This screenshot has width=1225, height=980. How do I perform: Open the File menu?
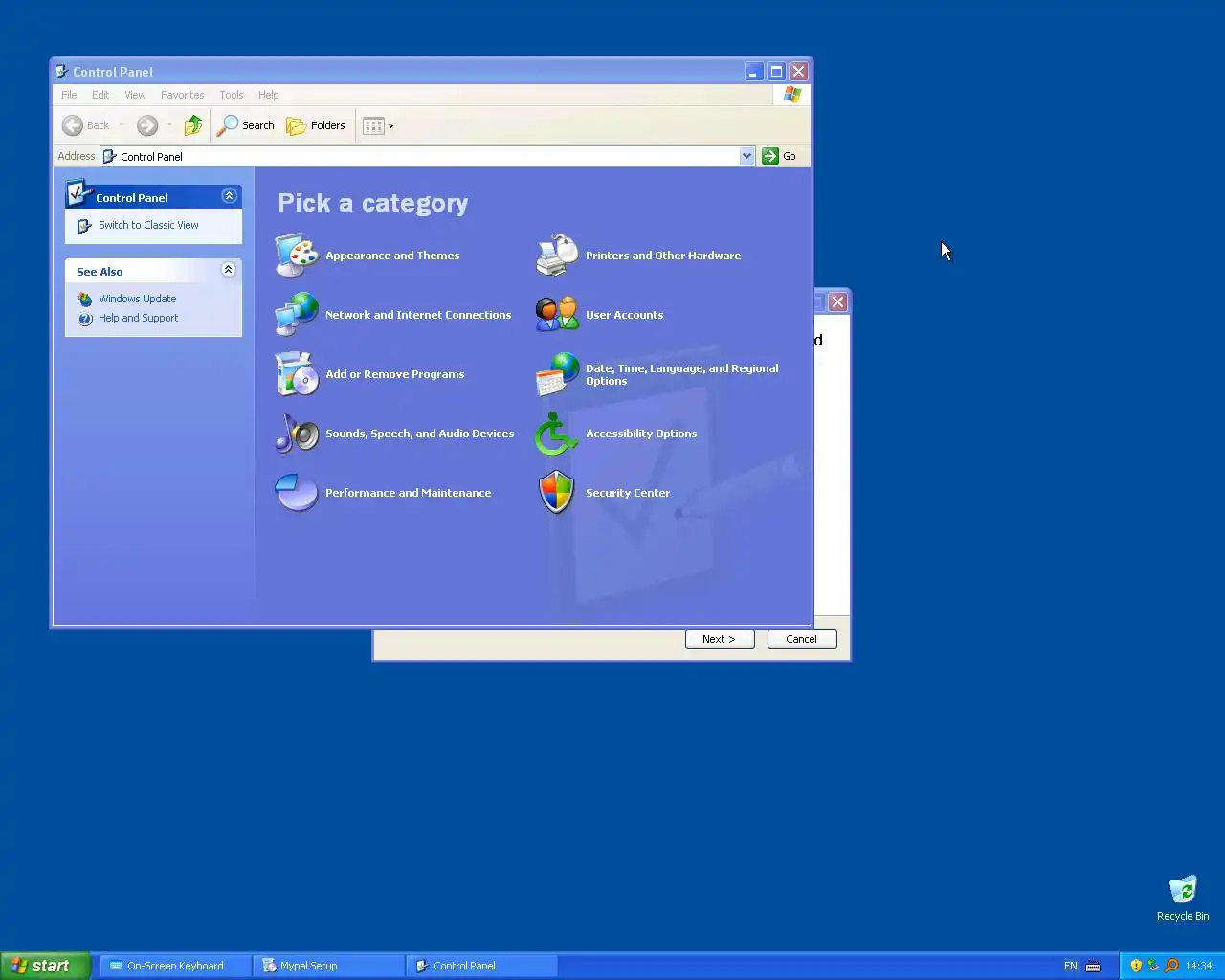click(69, 95)
